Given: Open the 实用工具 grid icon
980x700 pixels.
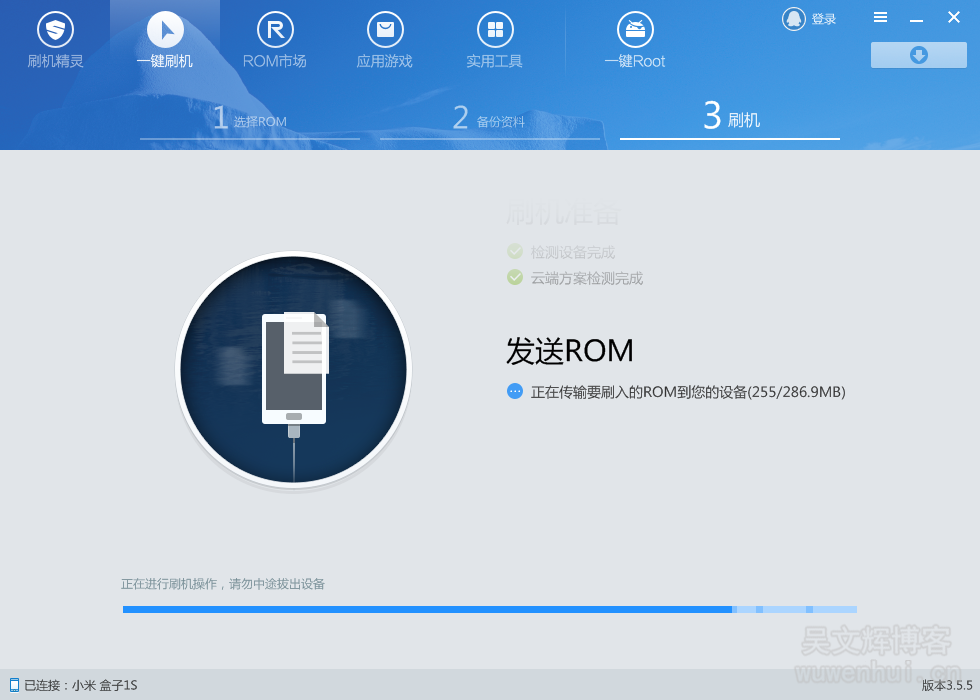Looking at the screenshot, I should 494,30.
